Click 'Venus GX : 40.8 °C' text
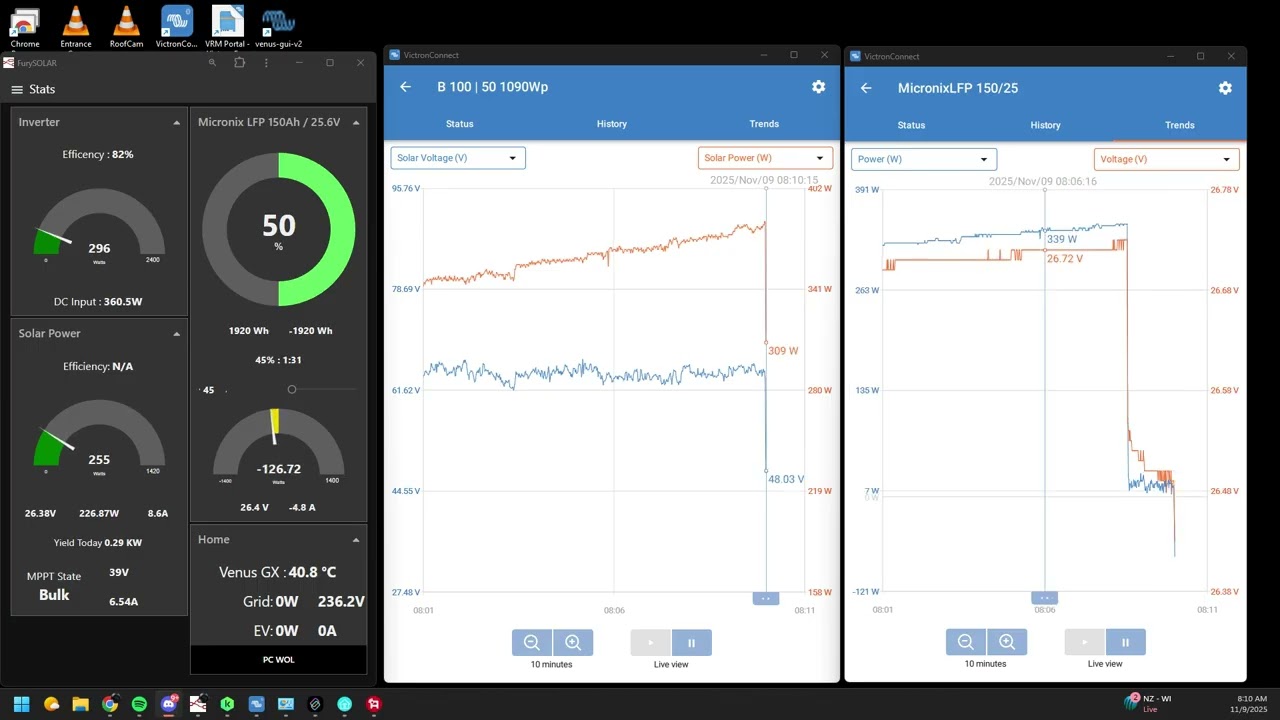The height and width of the screenshot is (720, 1280). 278,573
